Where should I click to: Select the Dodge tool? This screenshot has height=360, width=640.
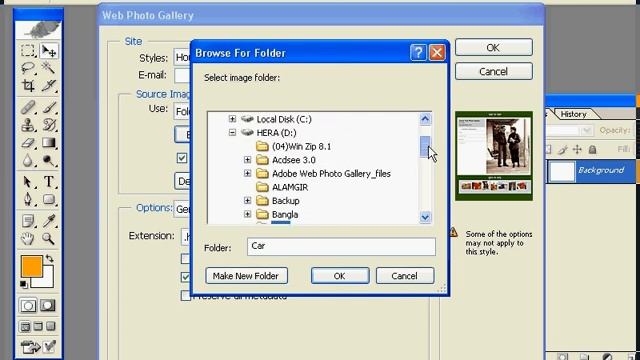[49, 161]
